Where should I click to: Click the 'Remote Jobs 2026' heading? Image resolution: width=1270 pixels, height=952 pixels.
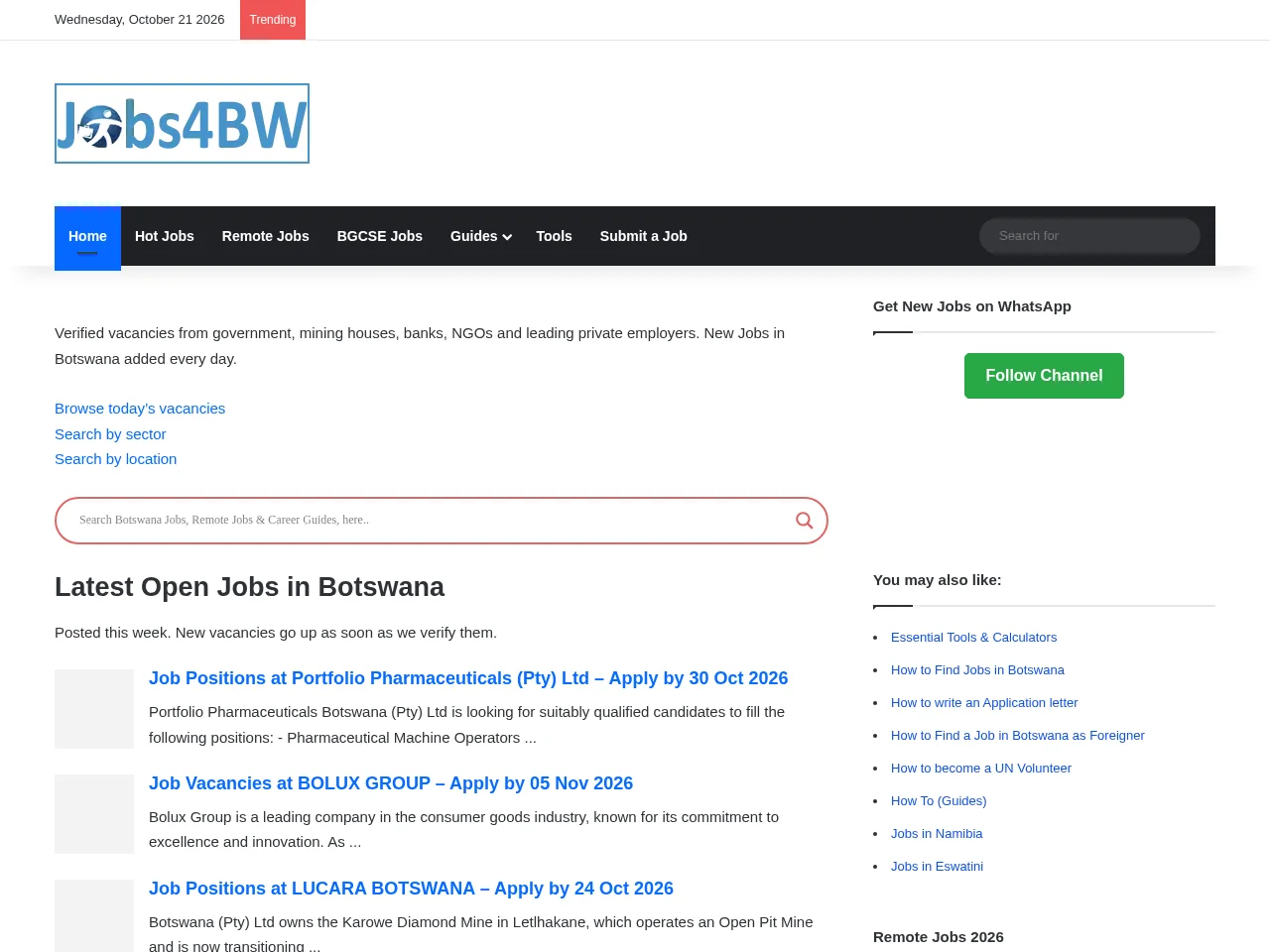click(939, 937)
